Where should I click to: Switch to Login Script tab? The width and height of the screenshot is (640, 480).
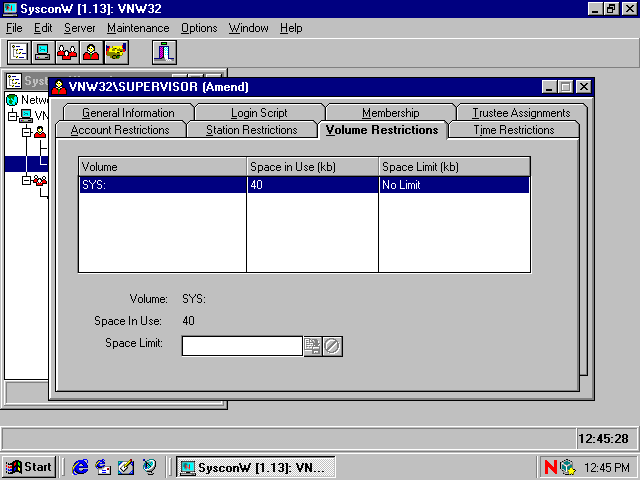click(x=259, y=113)
